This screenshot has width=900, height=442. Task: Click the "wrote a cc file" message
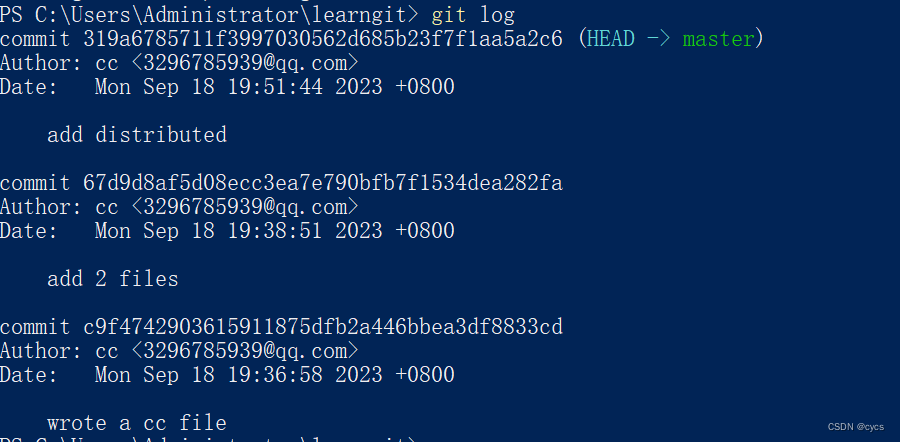pyautogui.click(x=137, y=423)
